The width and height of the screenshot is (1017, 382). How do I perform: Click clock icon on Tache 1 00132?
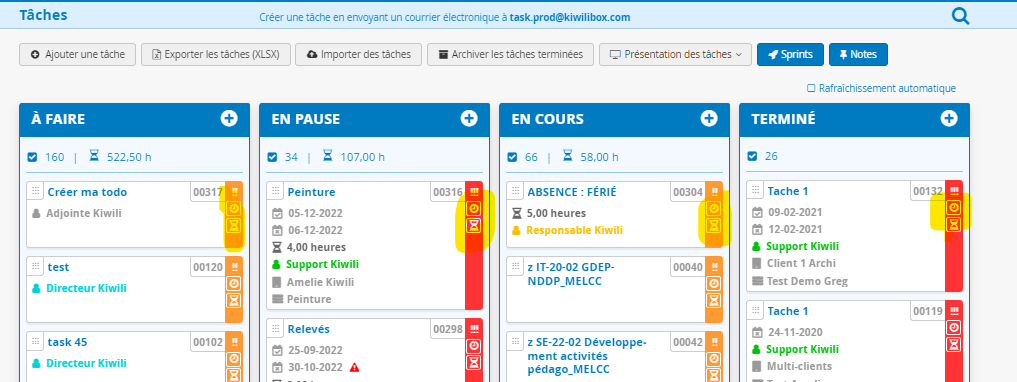954,208
